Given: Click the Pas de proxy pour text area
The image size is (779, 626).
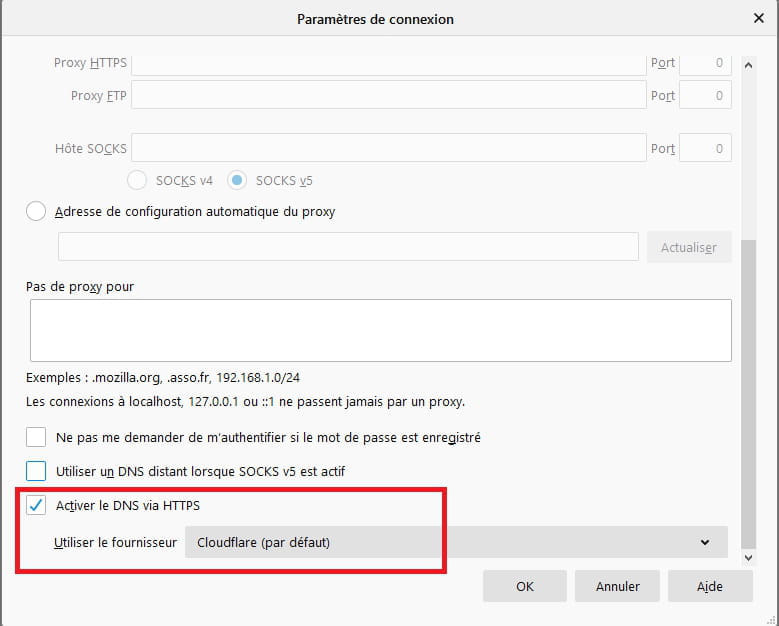Looking at the screenshot, I should tap(381, 330).
